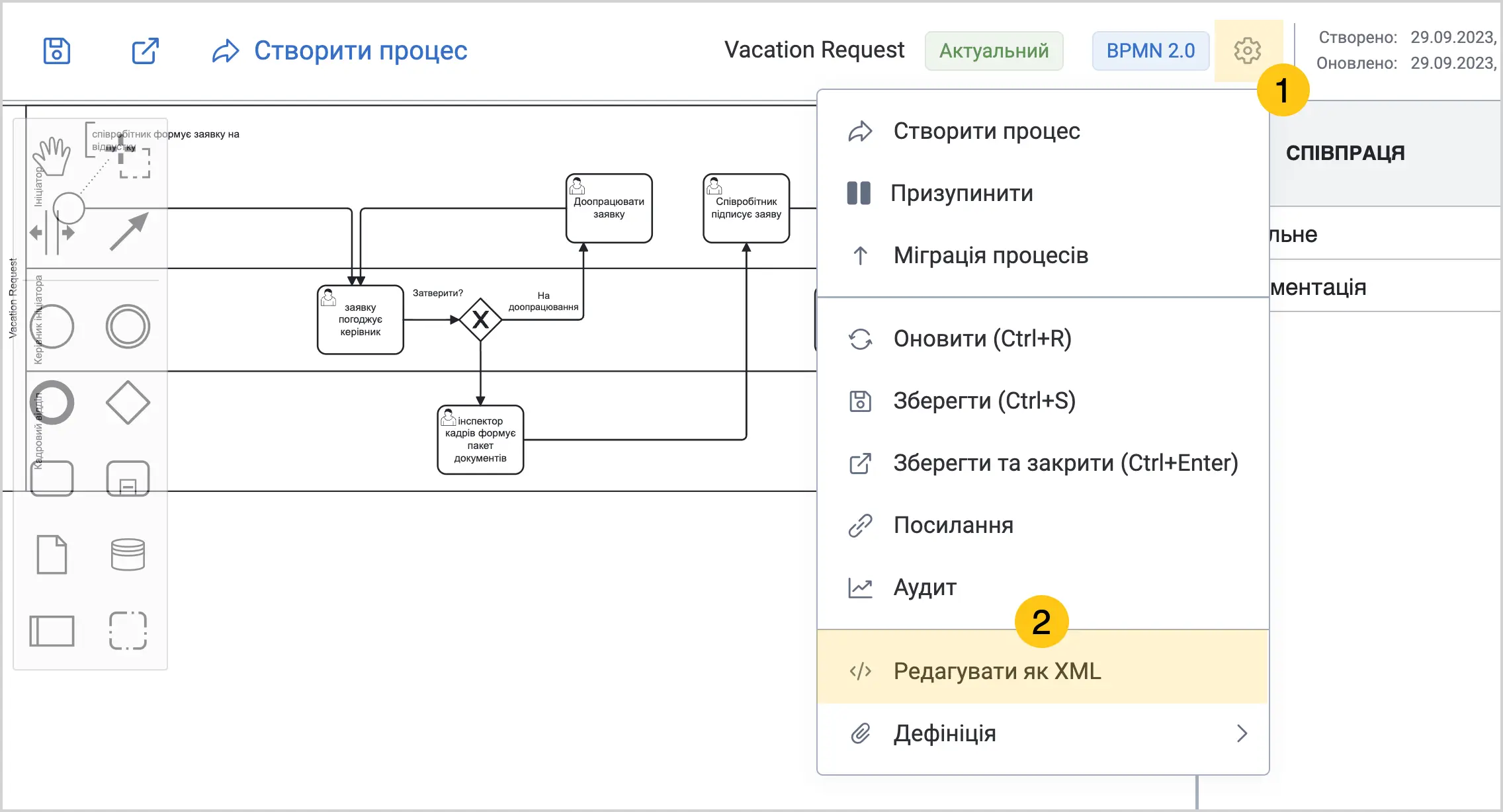1503x812 pixels.
Task: Select the start event circle on diagram
Action: [68, 208]
